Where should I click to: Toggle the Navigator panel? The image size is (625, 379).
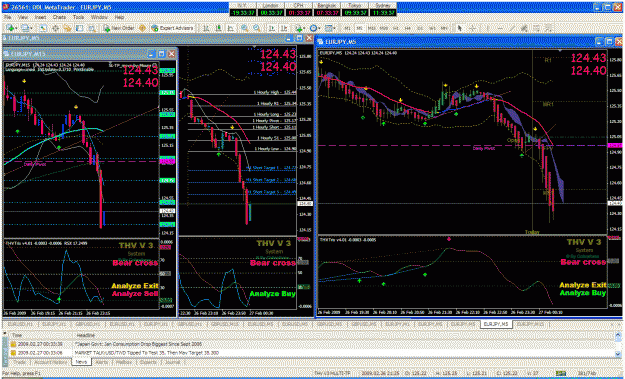click(x=67, y=28)
